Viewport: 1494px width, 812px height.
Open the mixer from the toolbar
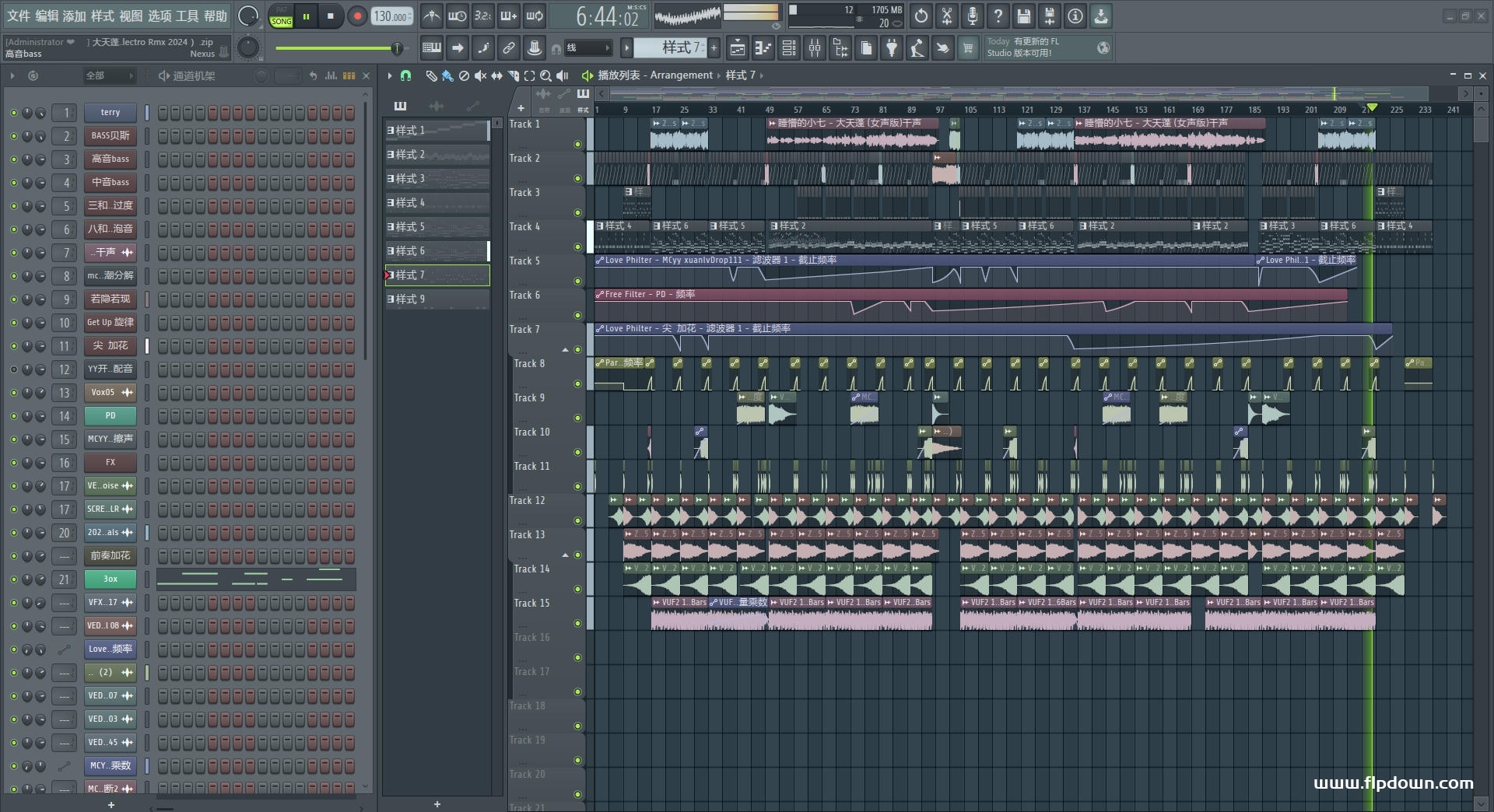pos(815,48)
